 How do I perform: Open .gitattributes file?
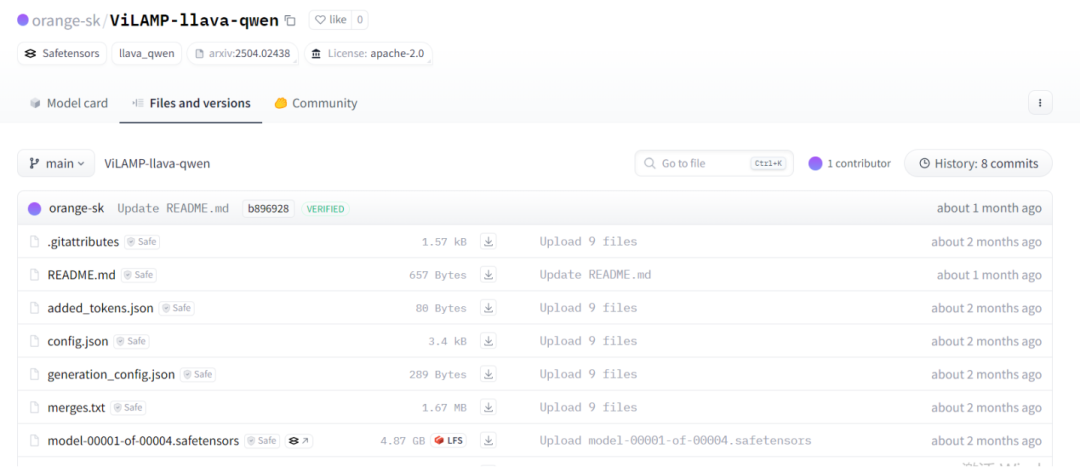coord(83,242)
